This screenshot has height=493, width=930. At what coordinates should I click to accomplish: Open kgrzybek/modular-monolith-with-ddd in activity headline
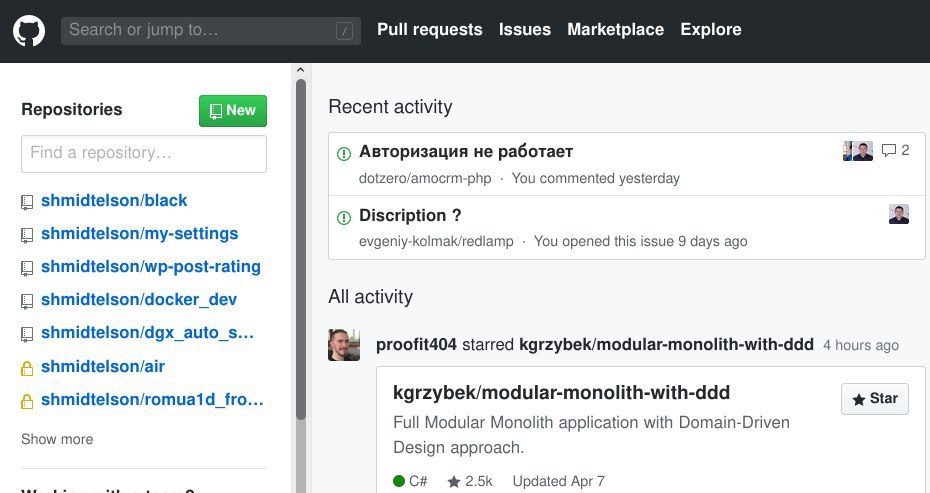pyautogui.click(x=666, y=345)
